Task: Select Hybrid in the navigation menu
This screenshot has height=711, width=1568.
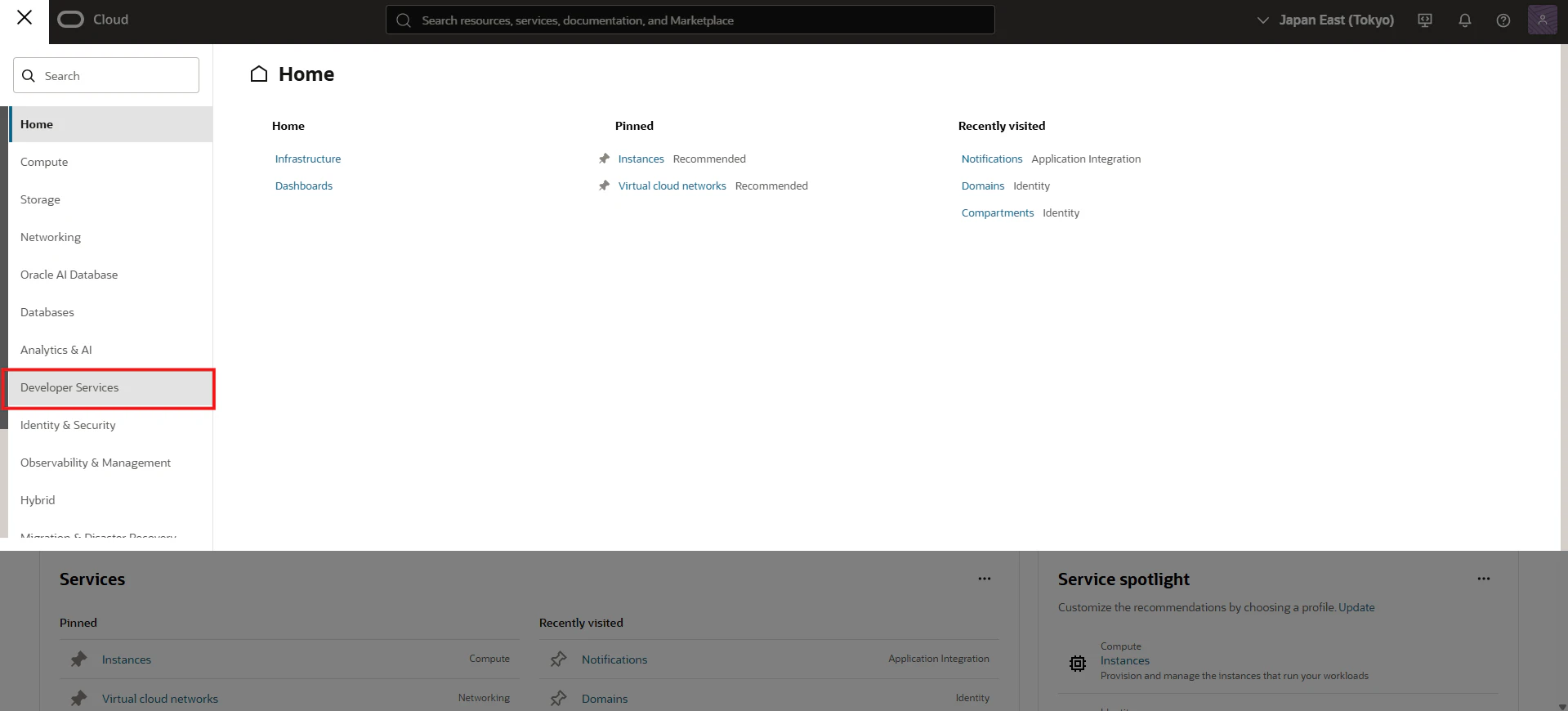Action: pos(111,500)
